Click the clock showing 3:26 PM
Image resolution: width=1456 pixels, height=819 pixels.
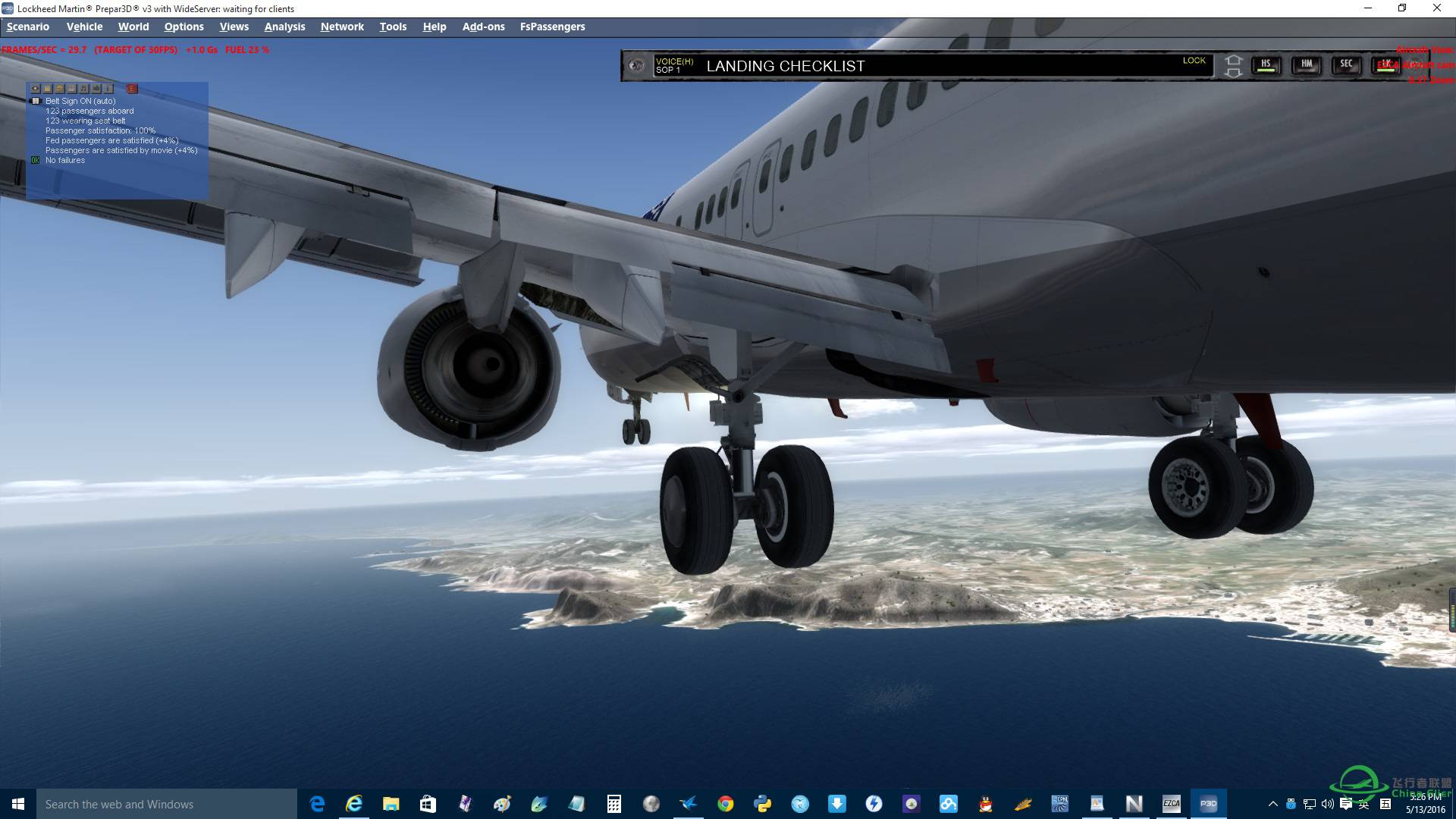(x=1426, y=804)
